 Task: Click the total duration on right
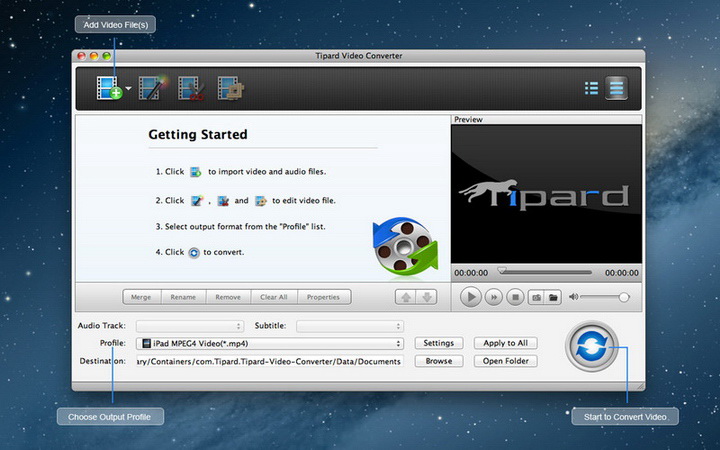coord(622,273)
